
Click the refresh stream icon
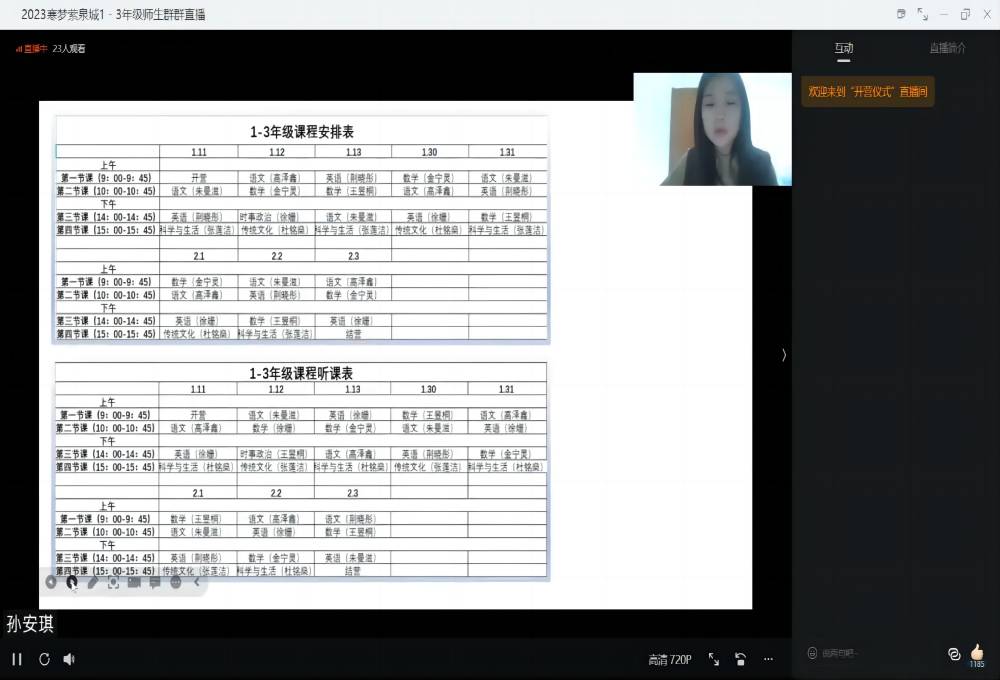pos(44,659)
